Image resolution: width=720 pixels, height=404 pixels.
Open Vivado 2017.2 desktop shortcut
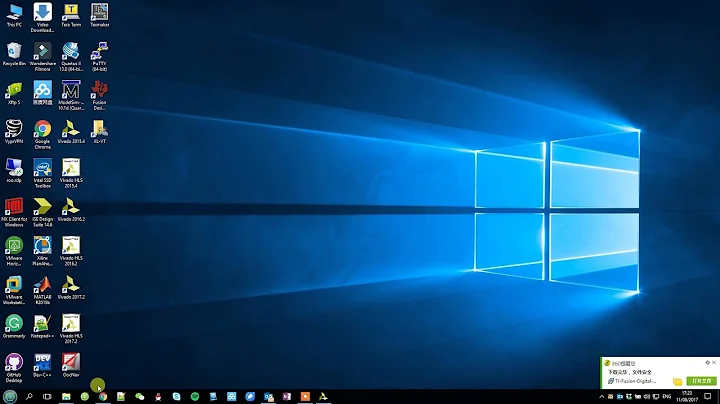pyautogui.click(x=71, y=288)
